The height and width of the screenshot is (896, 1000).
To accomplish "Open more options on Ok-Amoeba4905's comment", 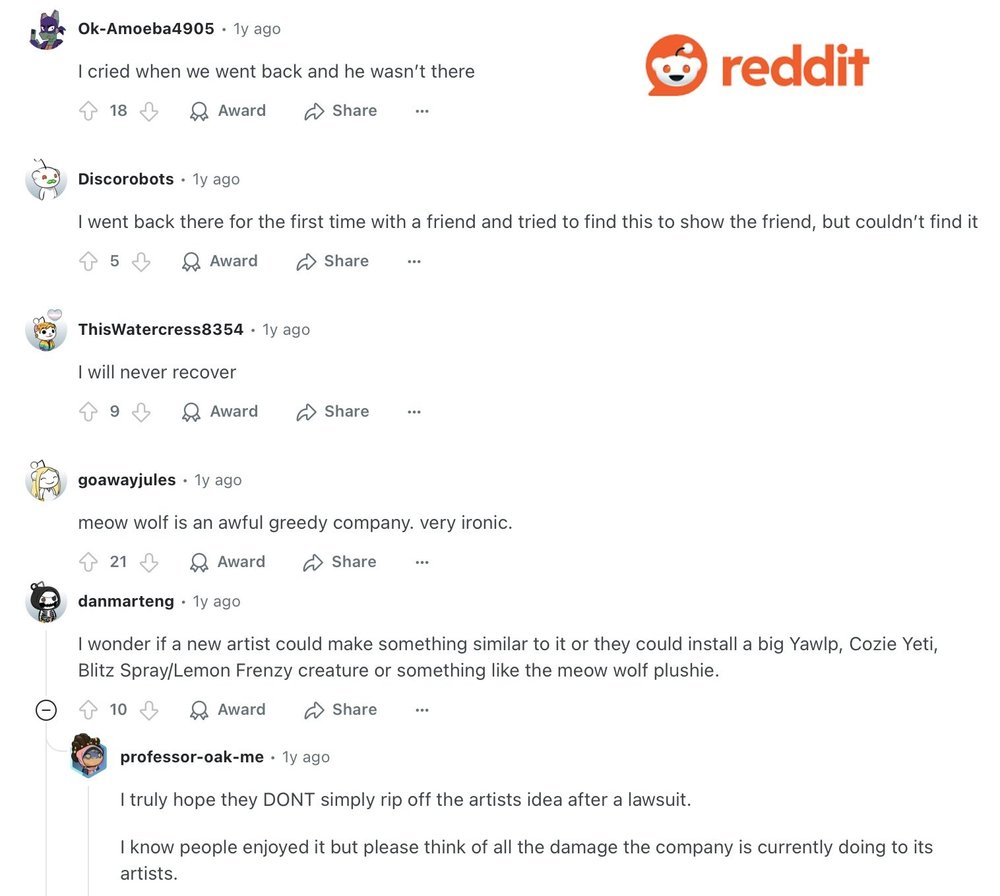I will tap(422, 112).
